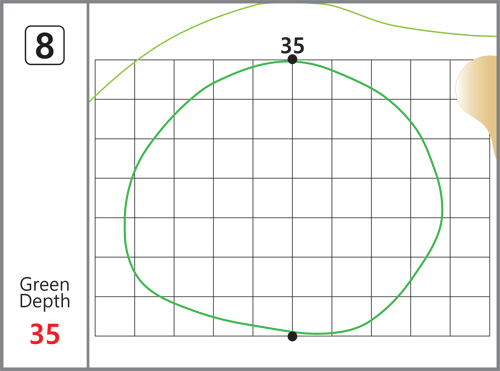The image size is (500, 371).
Task: Select the black dot at green's front edge
Action: [x=292, y=336]
